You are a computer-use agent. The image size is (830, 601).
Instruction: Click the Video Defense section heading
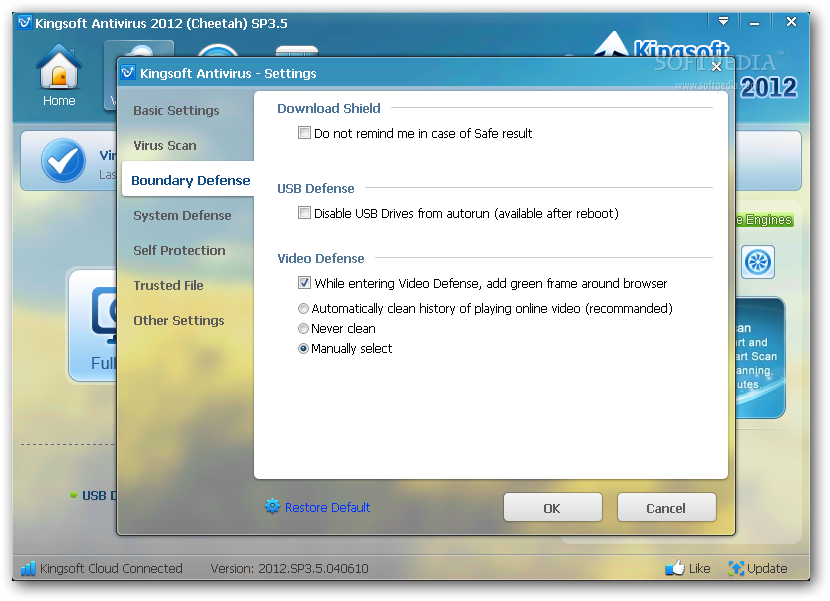tap(321, 258)
